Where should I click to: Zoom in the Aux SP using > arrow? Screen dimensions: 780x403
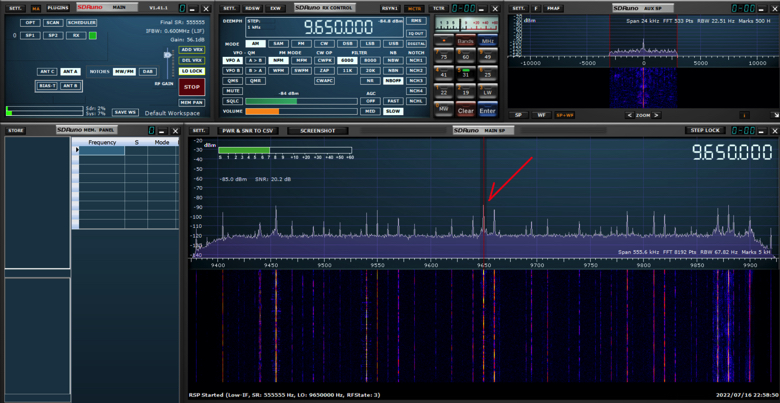[x=657, y=115]
